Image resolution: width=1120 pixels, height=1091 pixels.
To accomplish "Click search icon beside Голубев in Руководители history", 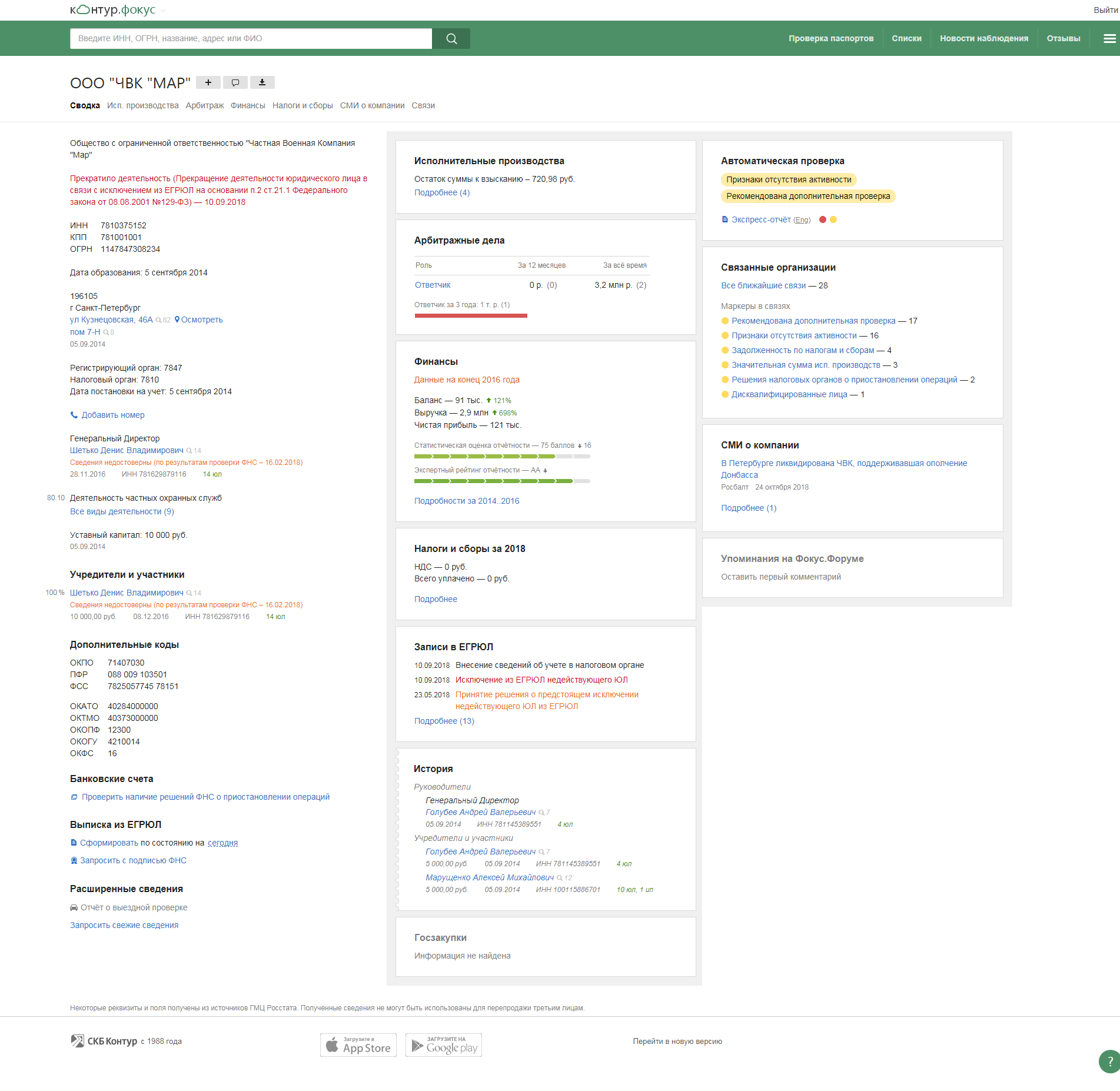I will pos(541,813).
